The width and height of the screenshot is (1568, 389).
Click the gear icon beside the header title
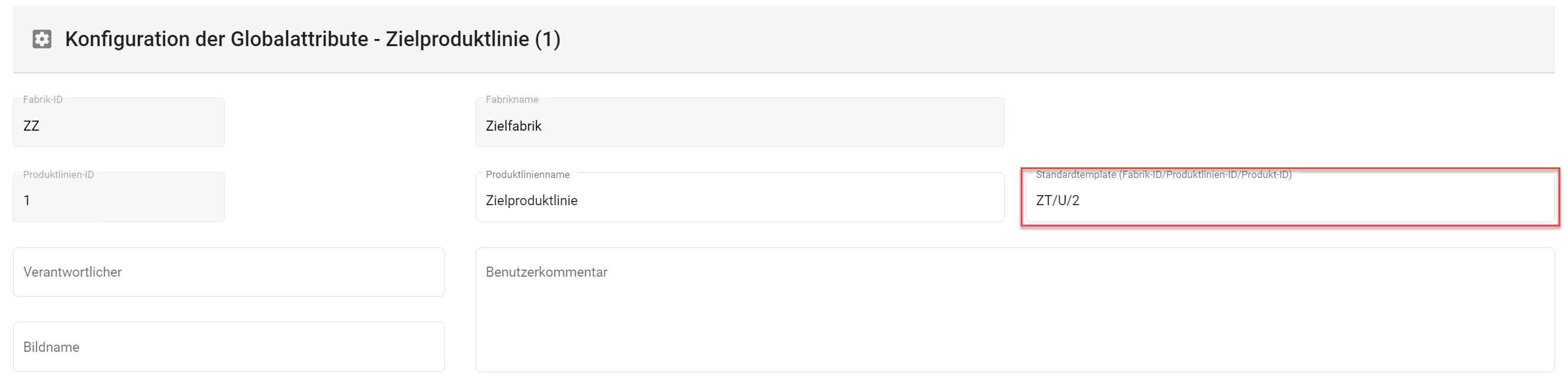click(x=41, y=40)
